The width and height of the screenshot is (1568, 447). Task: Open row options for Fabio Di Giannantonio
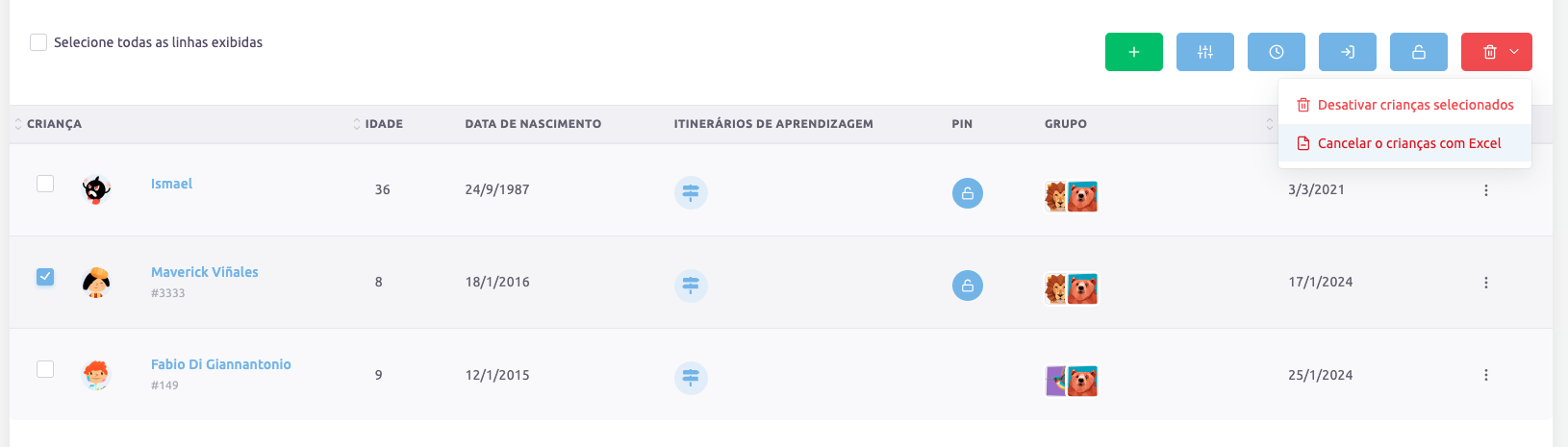[1485, 375]
